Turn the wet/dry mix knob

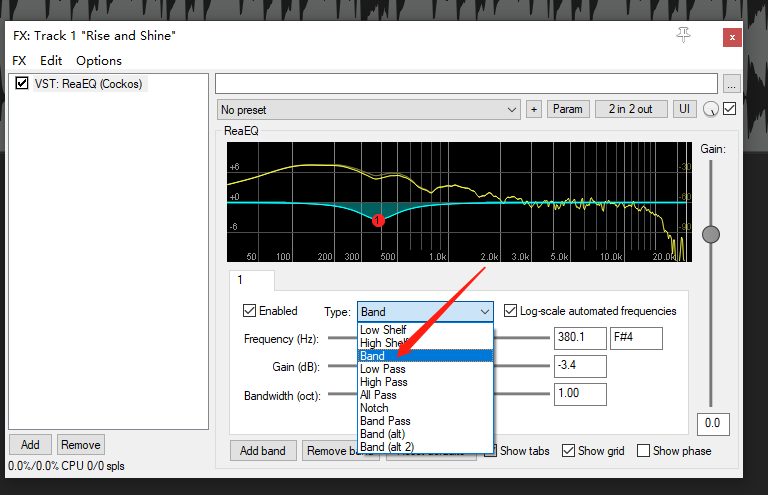pyautogui.click(x=710, y=109)
